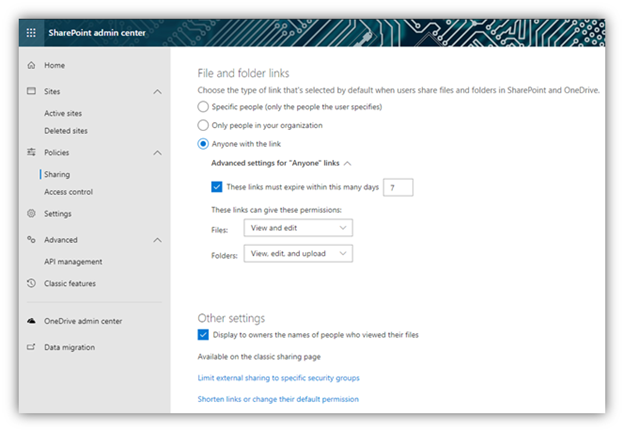Click the Policies menu label
Screen dimensions: 624x432
(57, 152)
